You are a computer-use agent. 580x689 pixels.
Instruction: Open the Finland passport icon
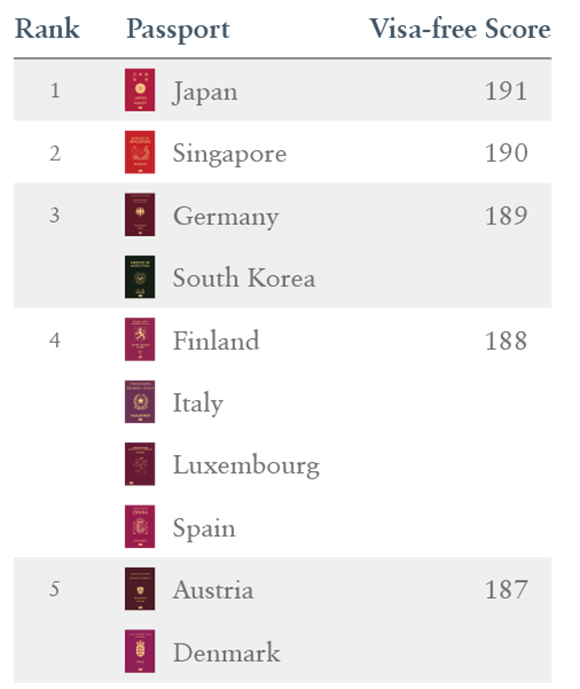(x=140, y=339)
